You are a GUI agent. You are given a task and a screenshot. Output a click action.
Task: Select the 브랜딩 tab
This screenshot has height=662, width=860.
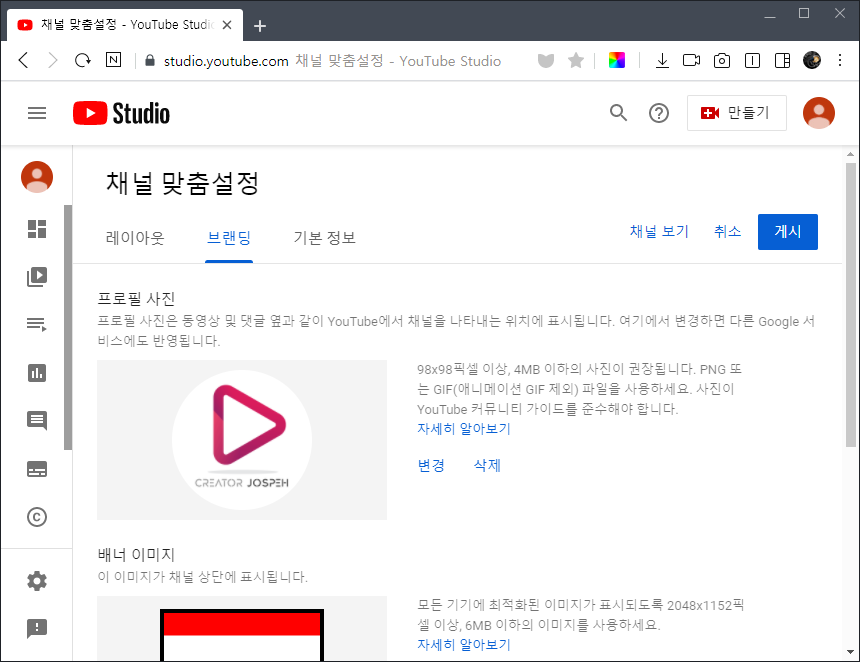(229, 238)
